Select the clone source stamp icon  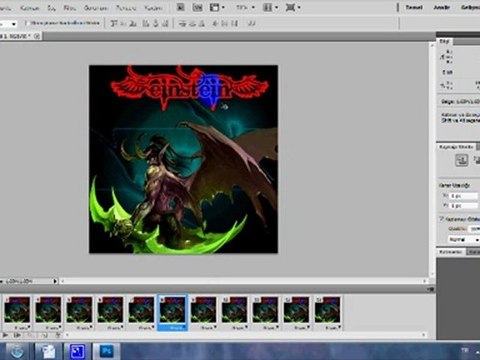point(461,160)
